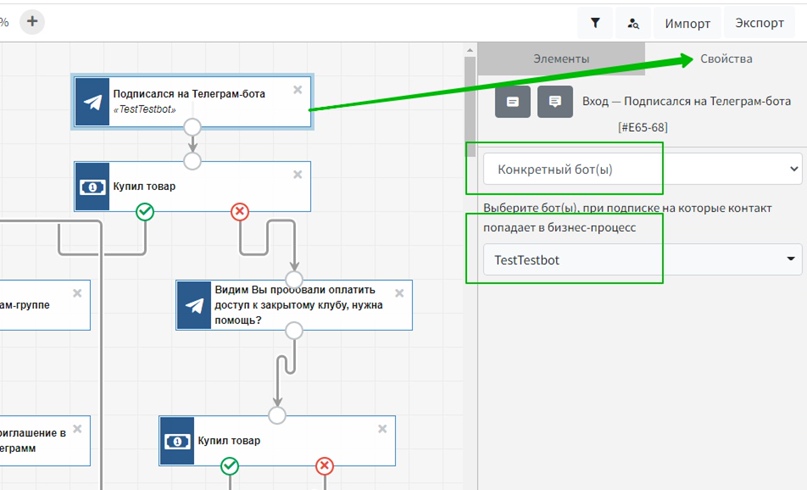This screenshot has width=807, height=490.
Task: Click the first comment icon in properties panel
Action: tap(512, 102)
